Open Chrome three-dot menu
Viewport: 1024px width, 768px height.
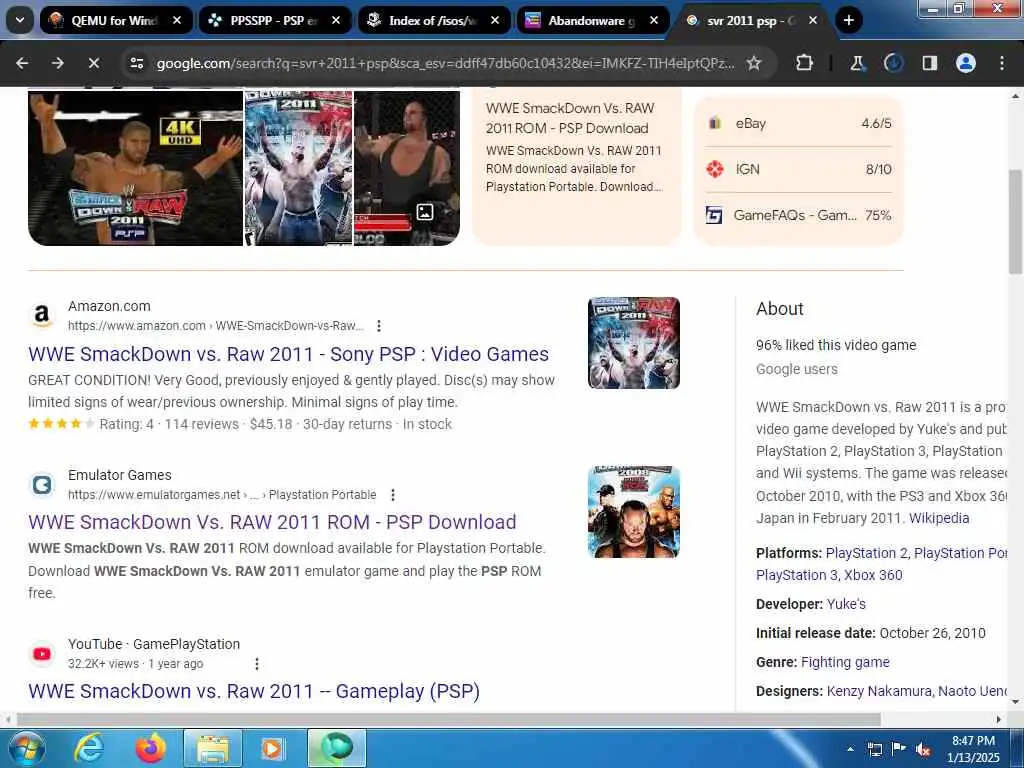1002,63
